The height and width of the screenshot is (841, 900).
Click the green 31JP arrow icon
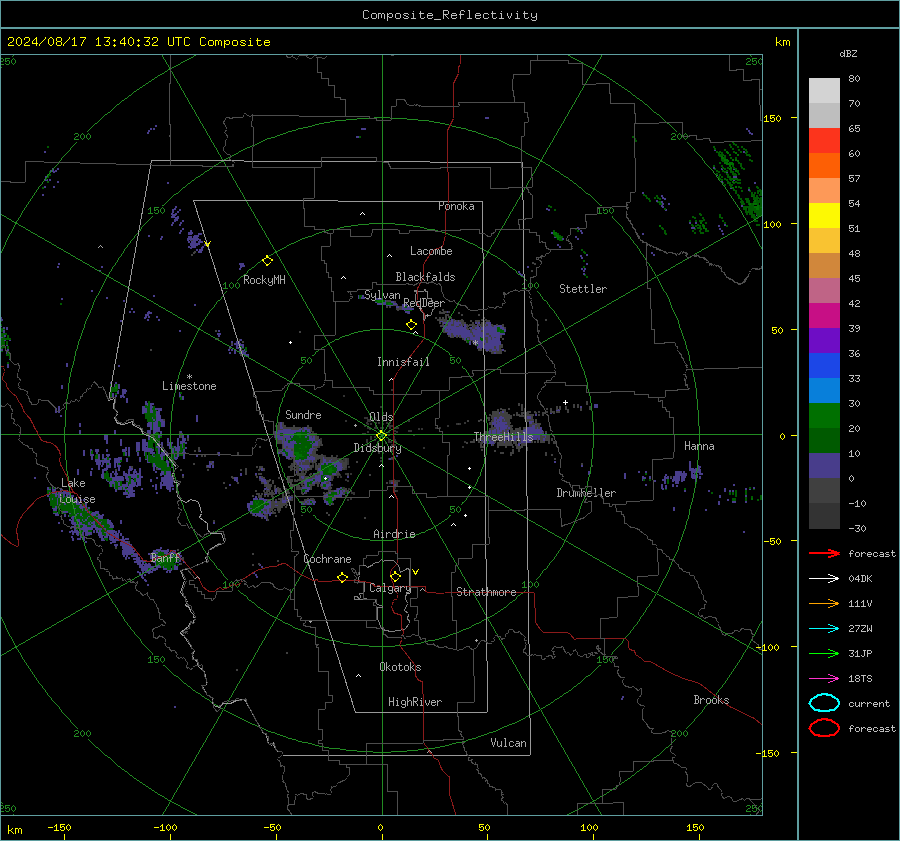824,653
